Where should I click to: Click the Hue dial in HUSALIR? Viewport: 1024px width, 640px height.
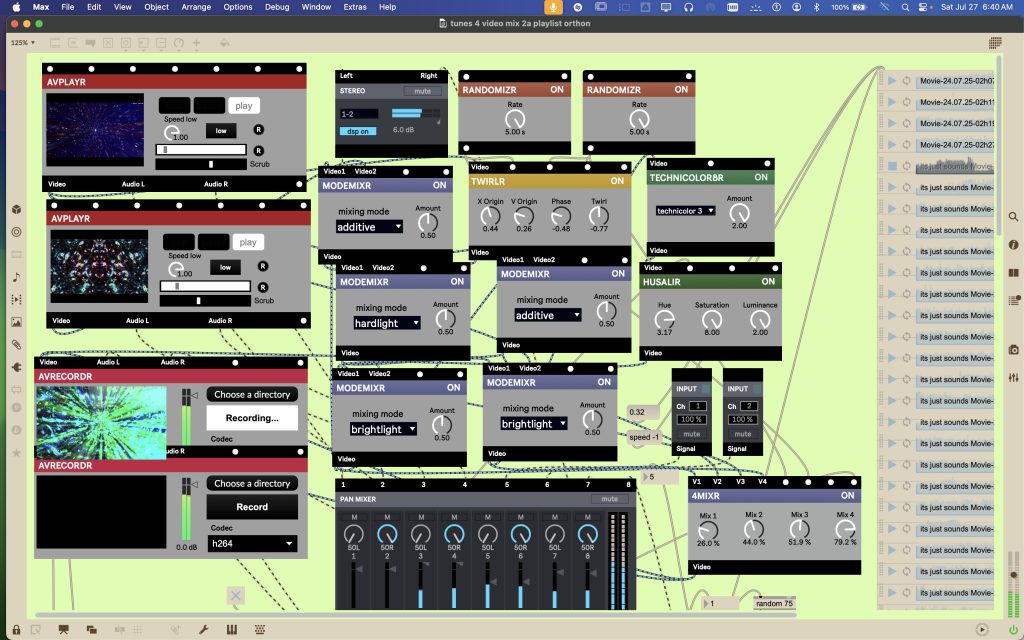coord(664,319)
